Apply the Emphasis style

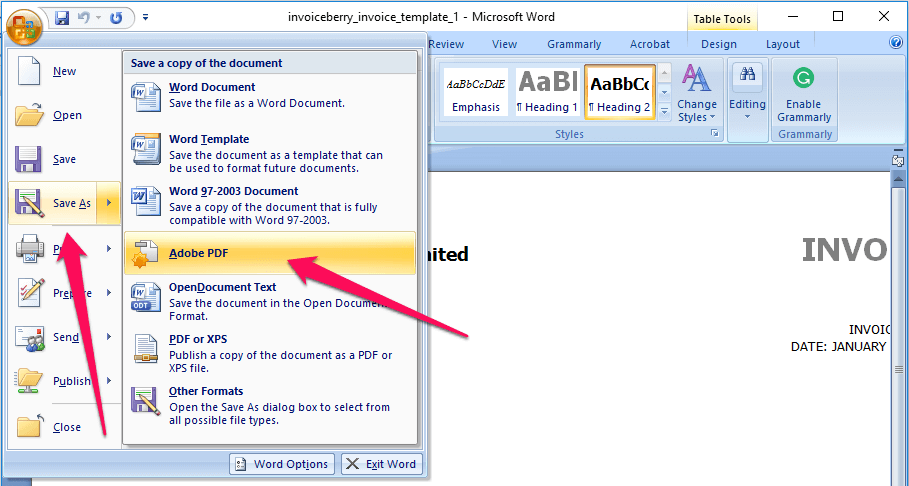[476, 92]
